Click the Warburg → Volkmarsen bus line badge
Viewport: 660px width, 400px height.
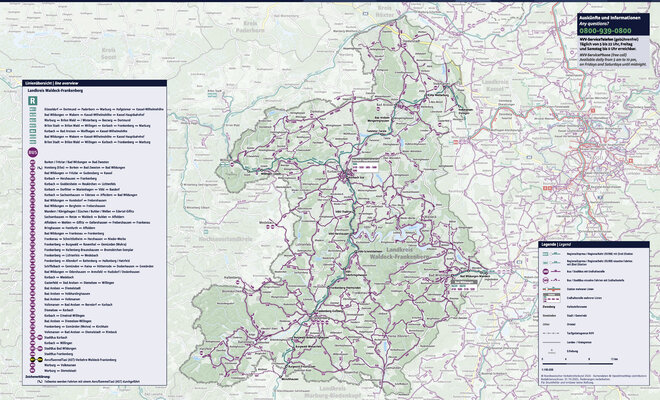click(32, 363)
